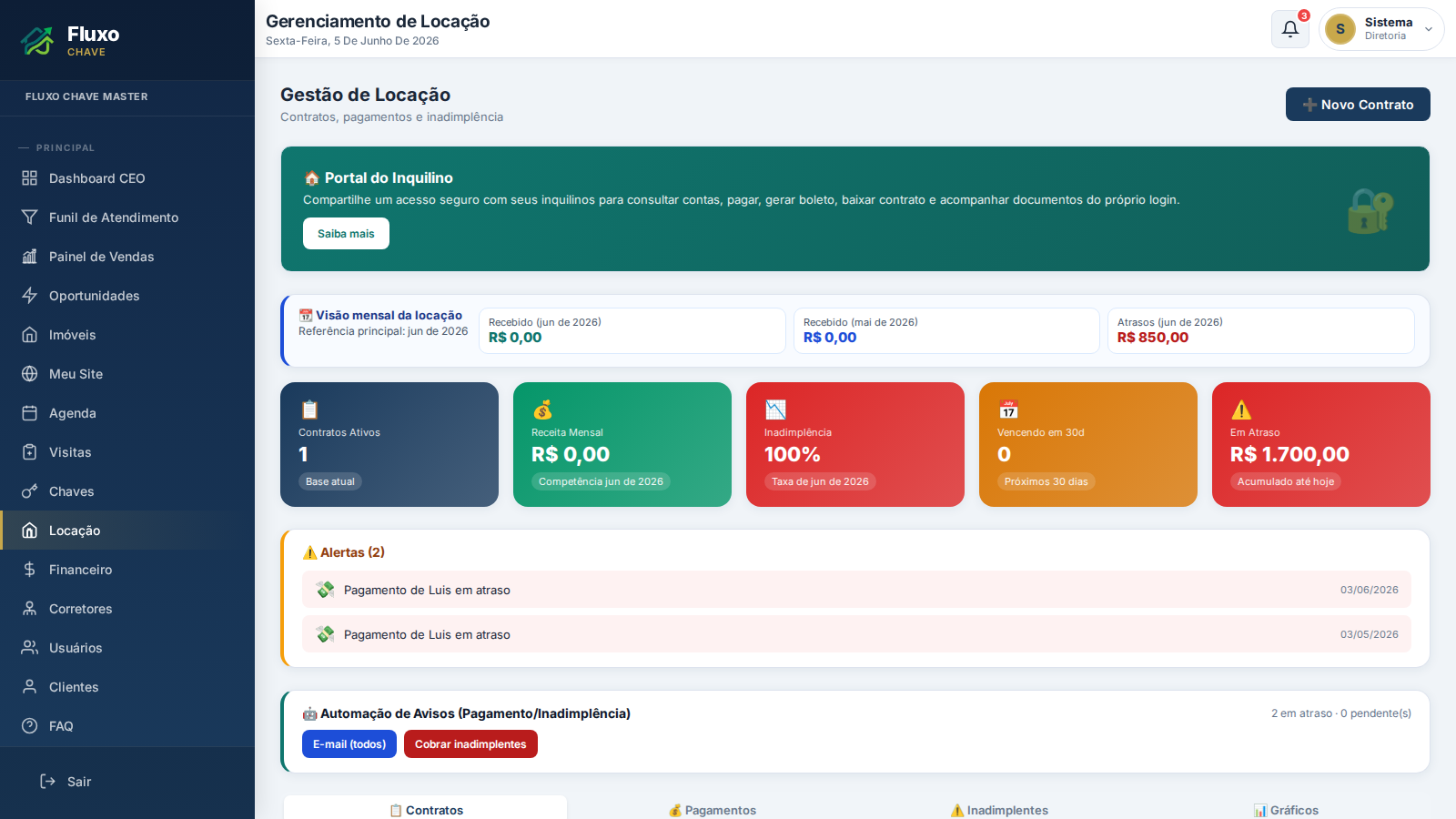This screenshot has height=819, width=1456.
Task: Click the Usuários people icon
Action: click(30, 648)
